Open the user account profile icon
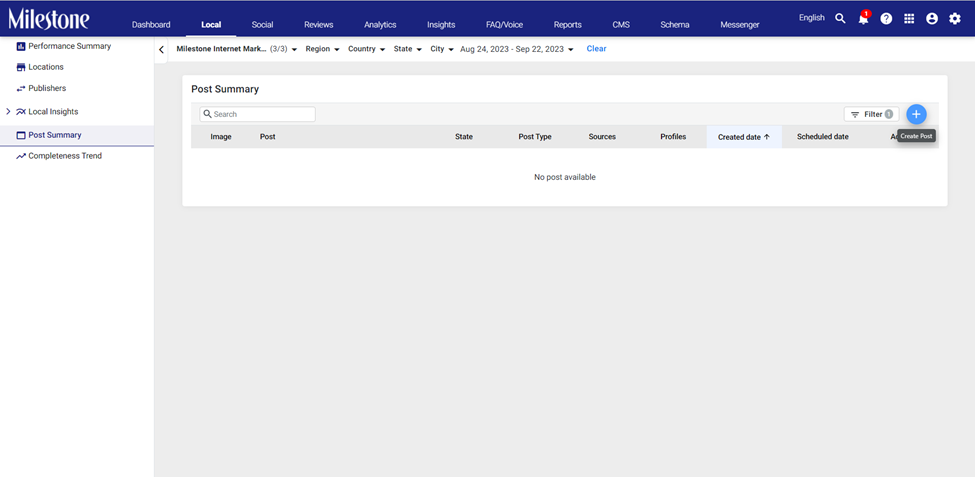 click(x=931, y=19)
